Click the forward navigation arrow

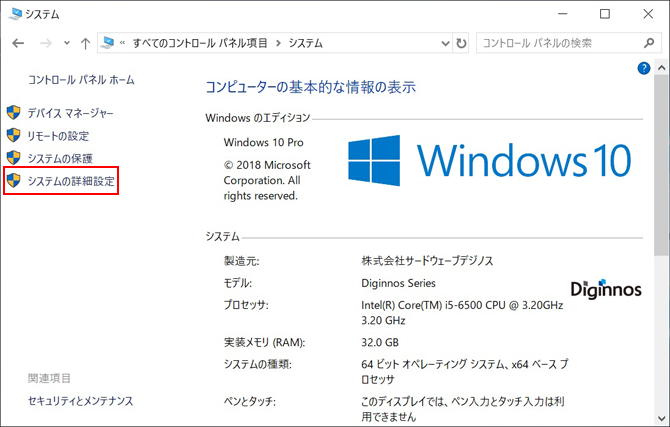point(46,43)
